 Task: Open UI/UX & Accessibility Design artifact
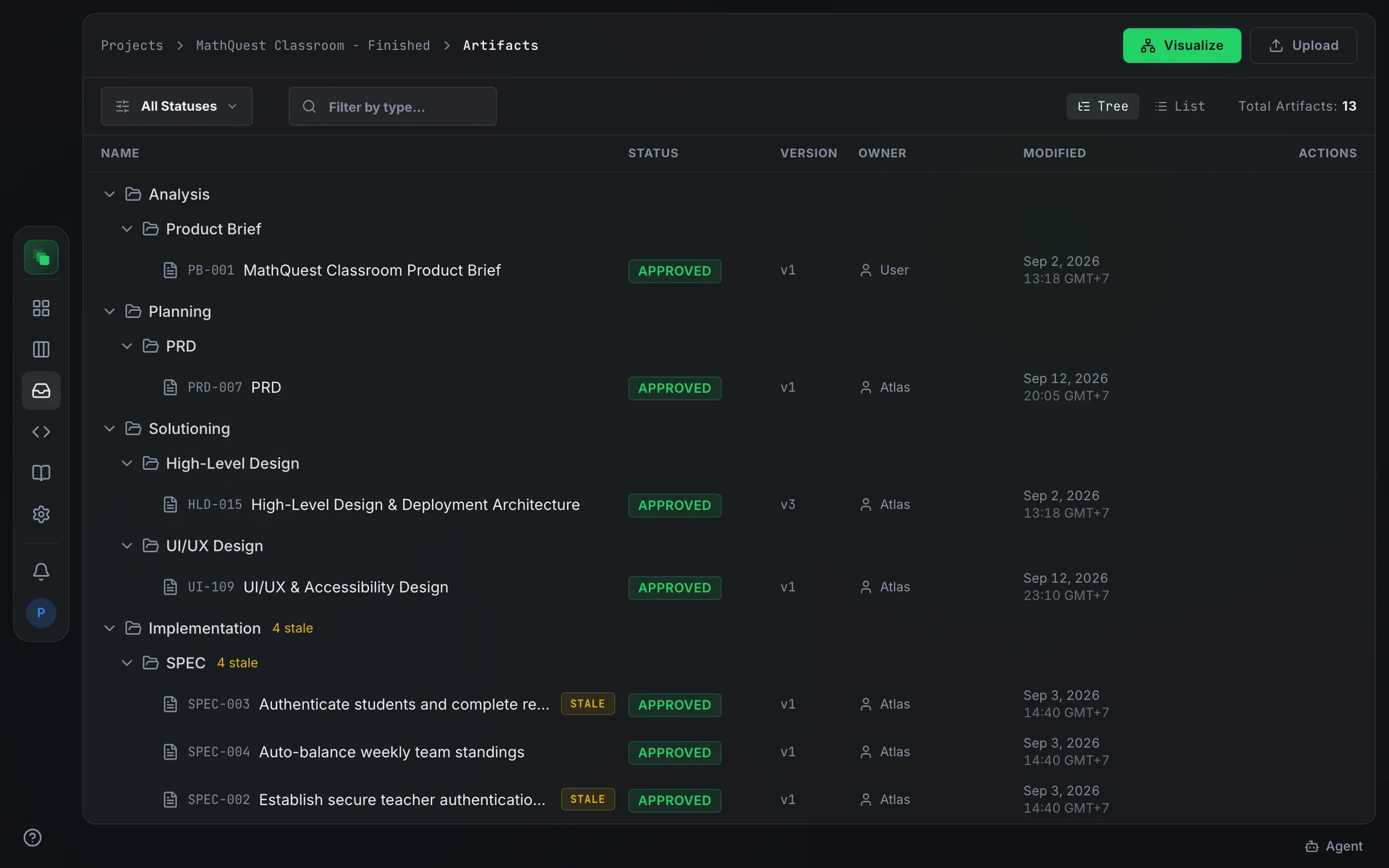(346, 587)
